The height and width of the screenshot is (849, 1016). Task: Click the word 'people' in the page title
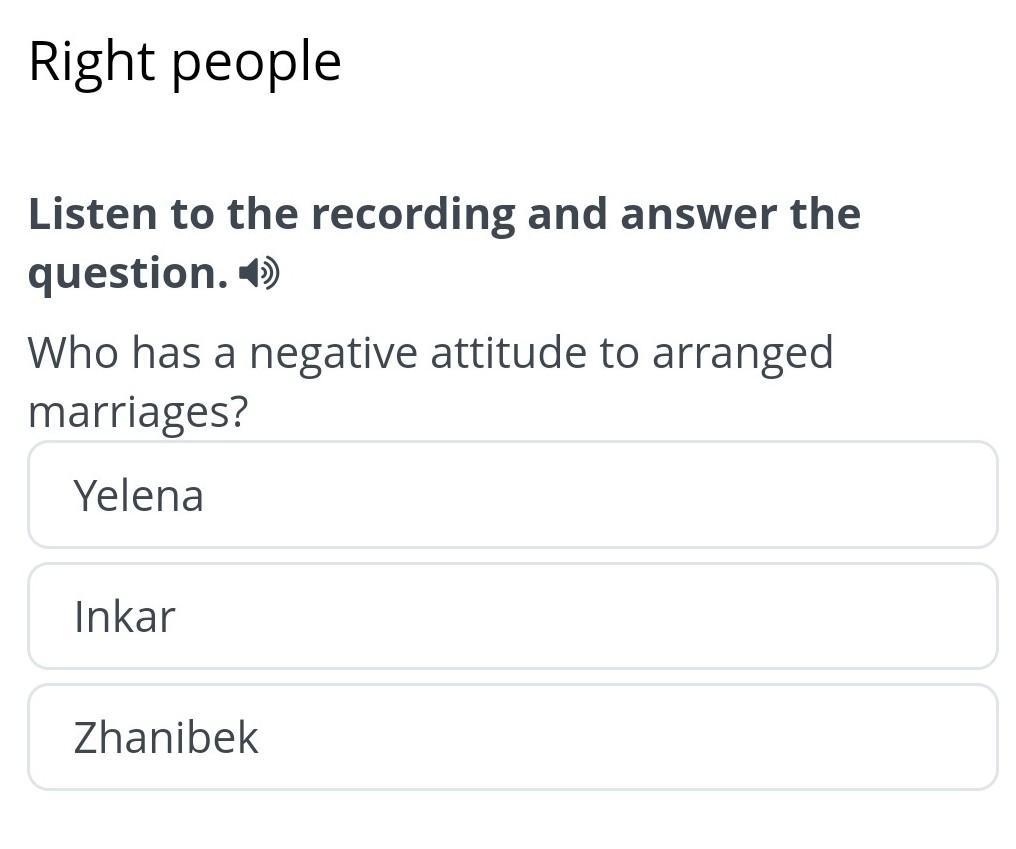[256, 64]
